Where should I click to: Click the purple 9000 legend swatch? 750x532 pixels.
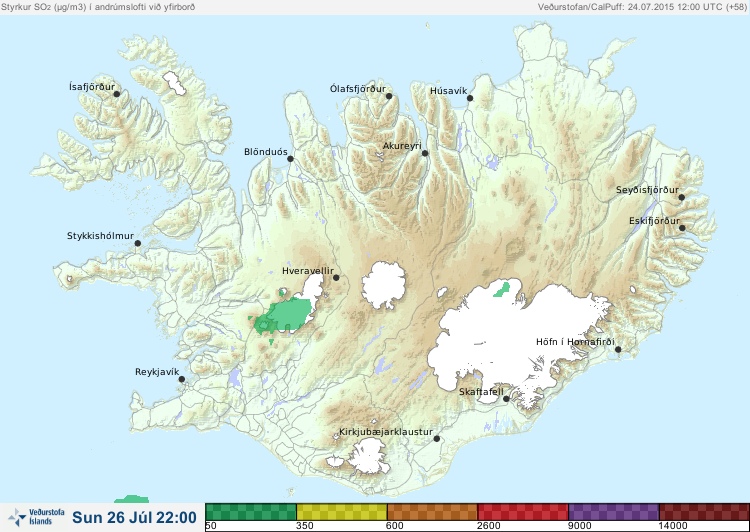[x=614, y=512]
